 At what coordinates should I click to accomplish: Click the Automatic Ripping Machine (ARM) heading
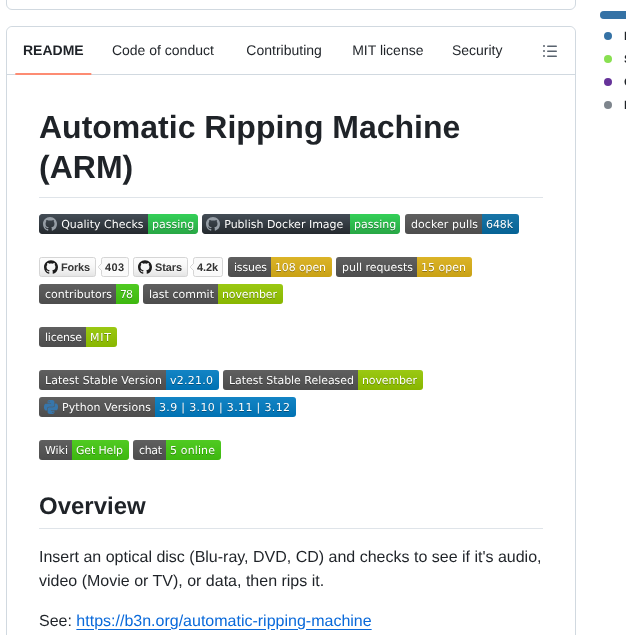pyautogui.click(x=249, y=147)
